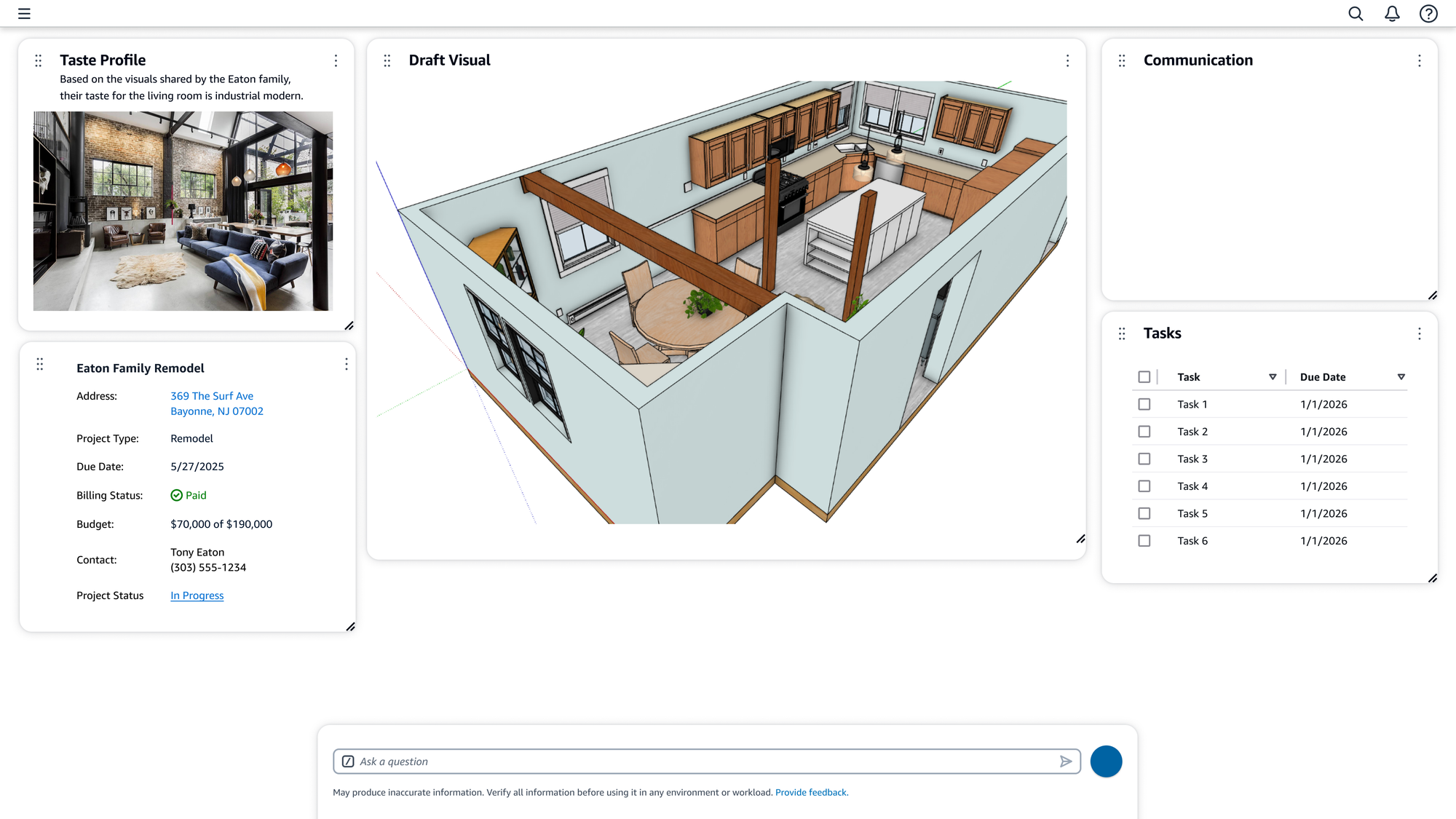Viewport: 1456px width, 819px height.
Task: Click the Tasks panel drag handle
Action: (1122, 333)
